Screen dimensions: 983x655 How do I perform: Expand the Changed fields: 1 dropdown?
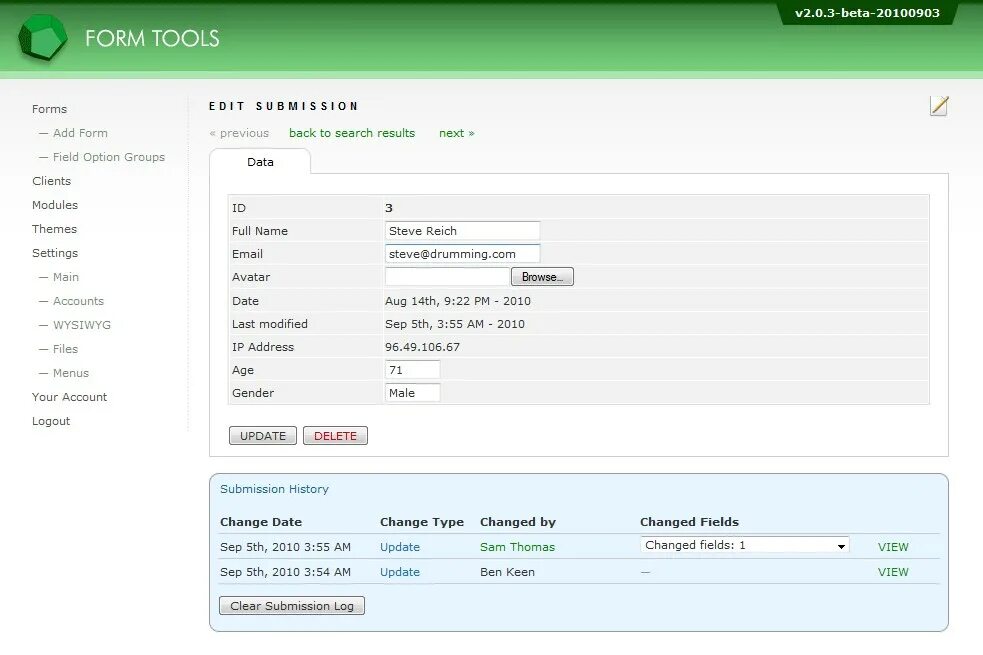pos(745,545)
